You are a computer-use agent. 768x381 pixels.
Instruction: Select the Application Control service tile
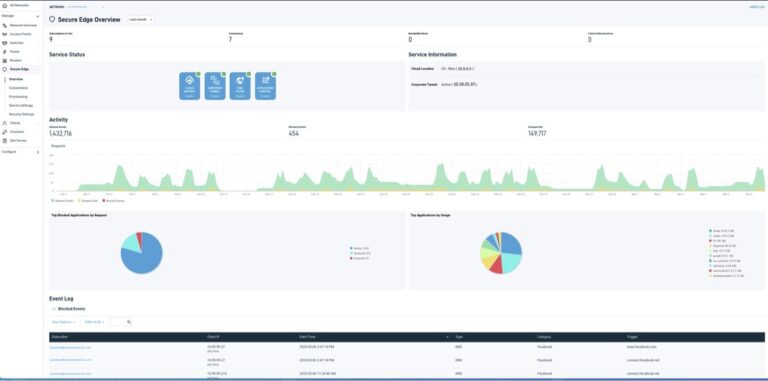pos(265,86)
